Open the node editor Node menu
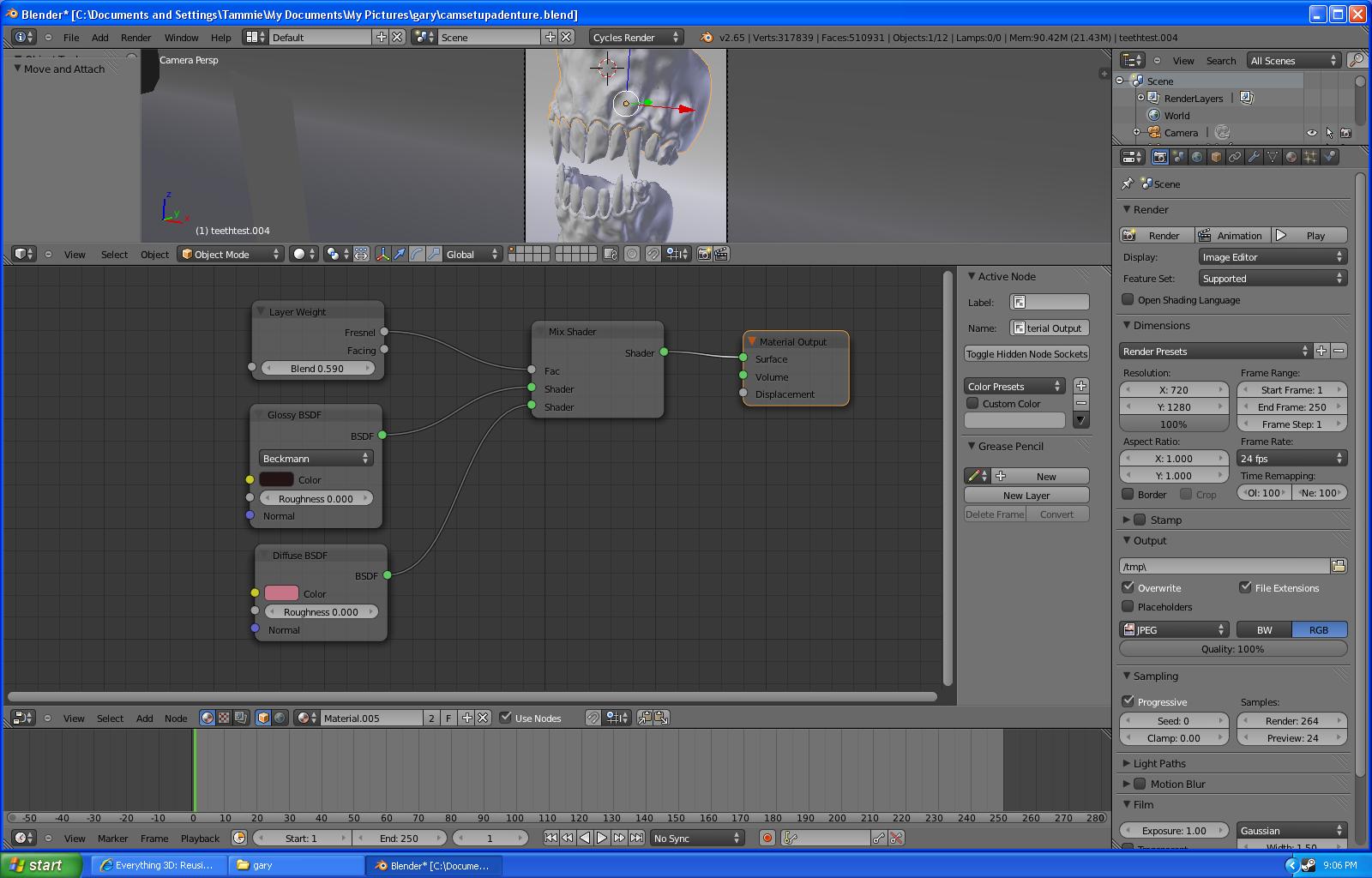The width and height of the screenshot is (1372, 878). coord(176,719)
